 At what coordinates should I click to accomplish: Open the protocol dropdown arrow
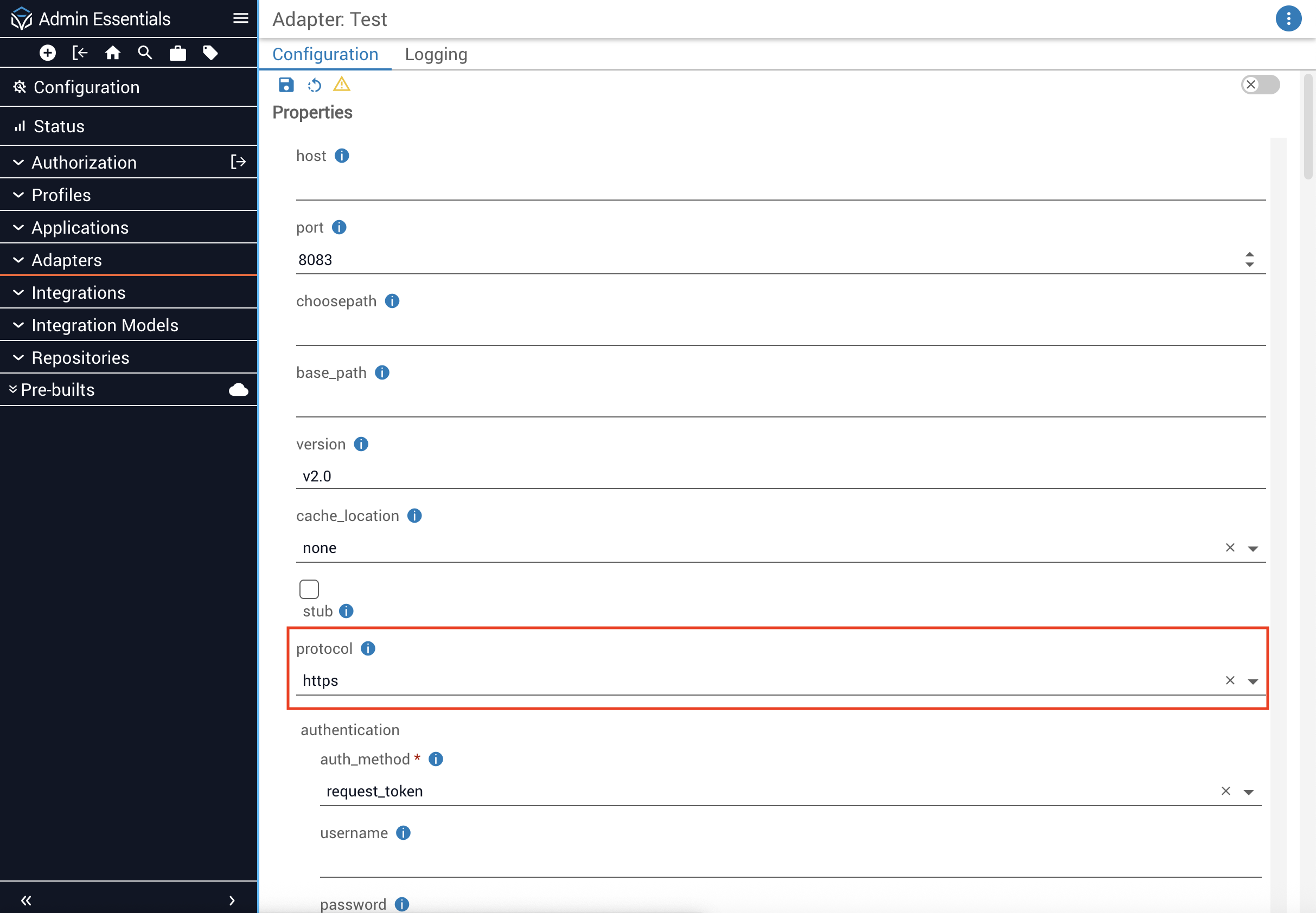1253,681
